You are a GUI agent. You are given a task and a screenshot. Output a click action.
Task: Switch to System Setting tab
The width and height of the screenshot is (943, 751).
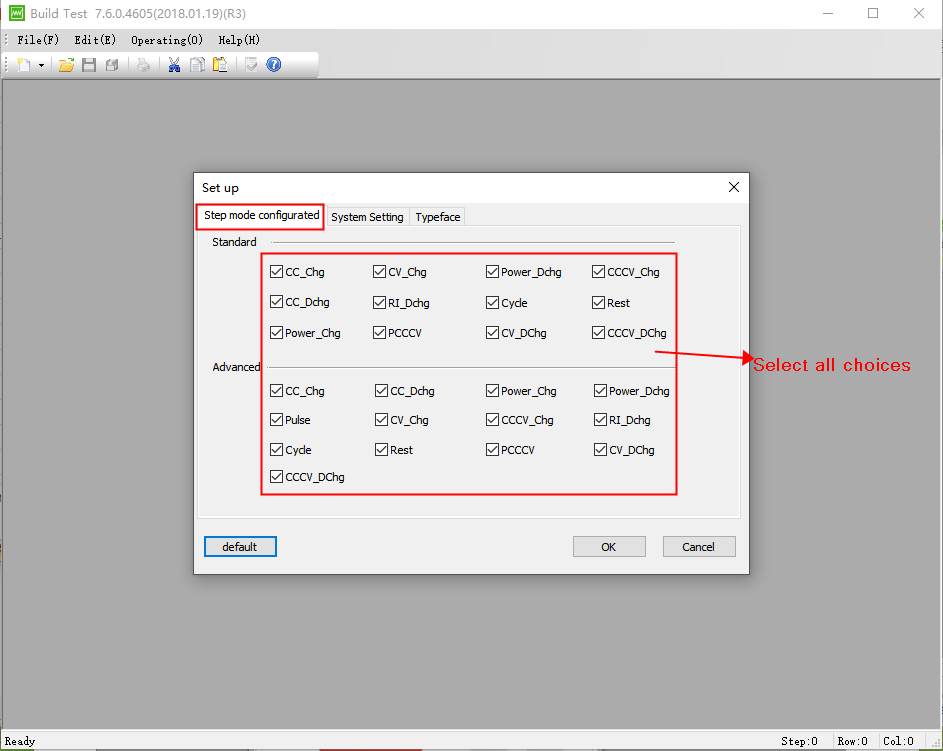367,217
